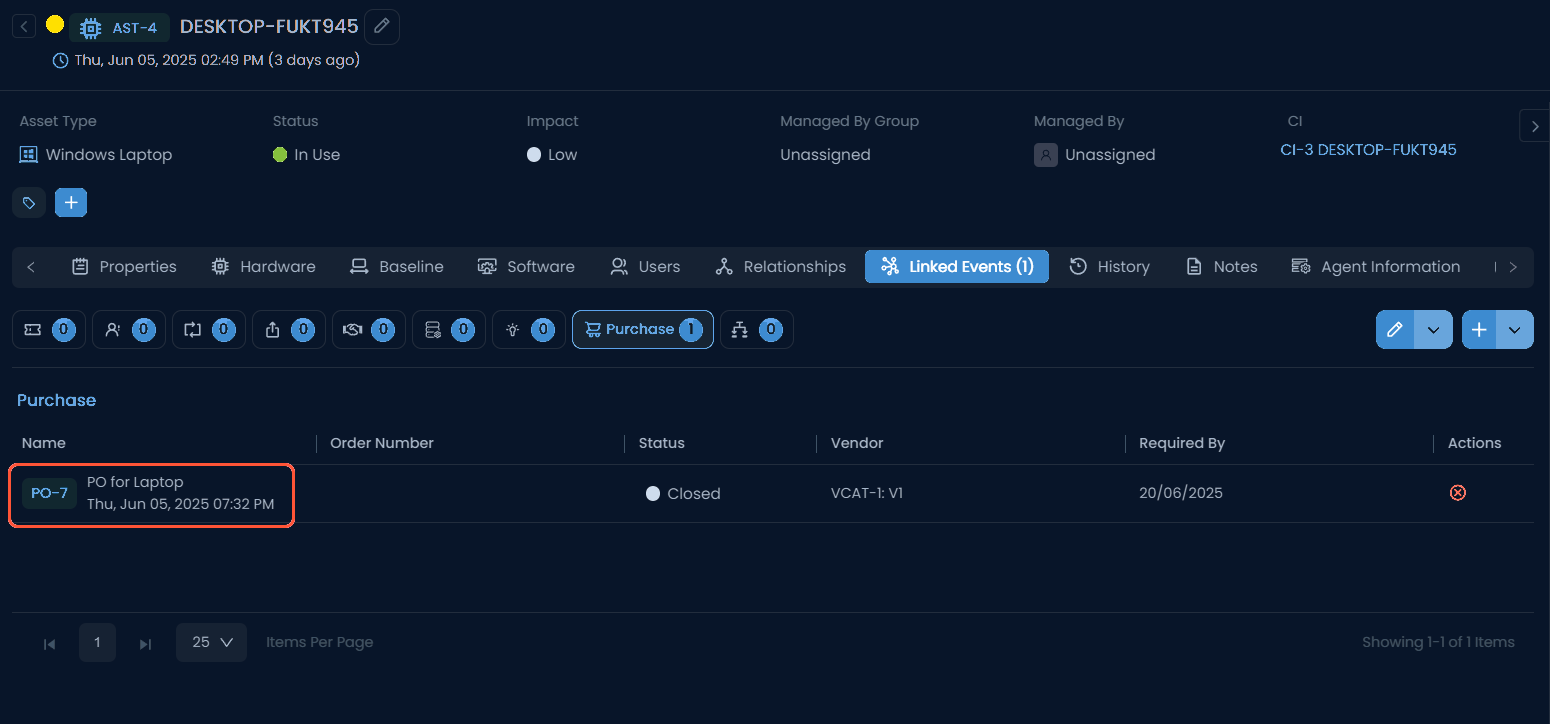Viewport: 1550px width, 724px height.
Task: Switch to the Software tab
Action: pos(526,267)
